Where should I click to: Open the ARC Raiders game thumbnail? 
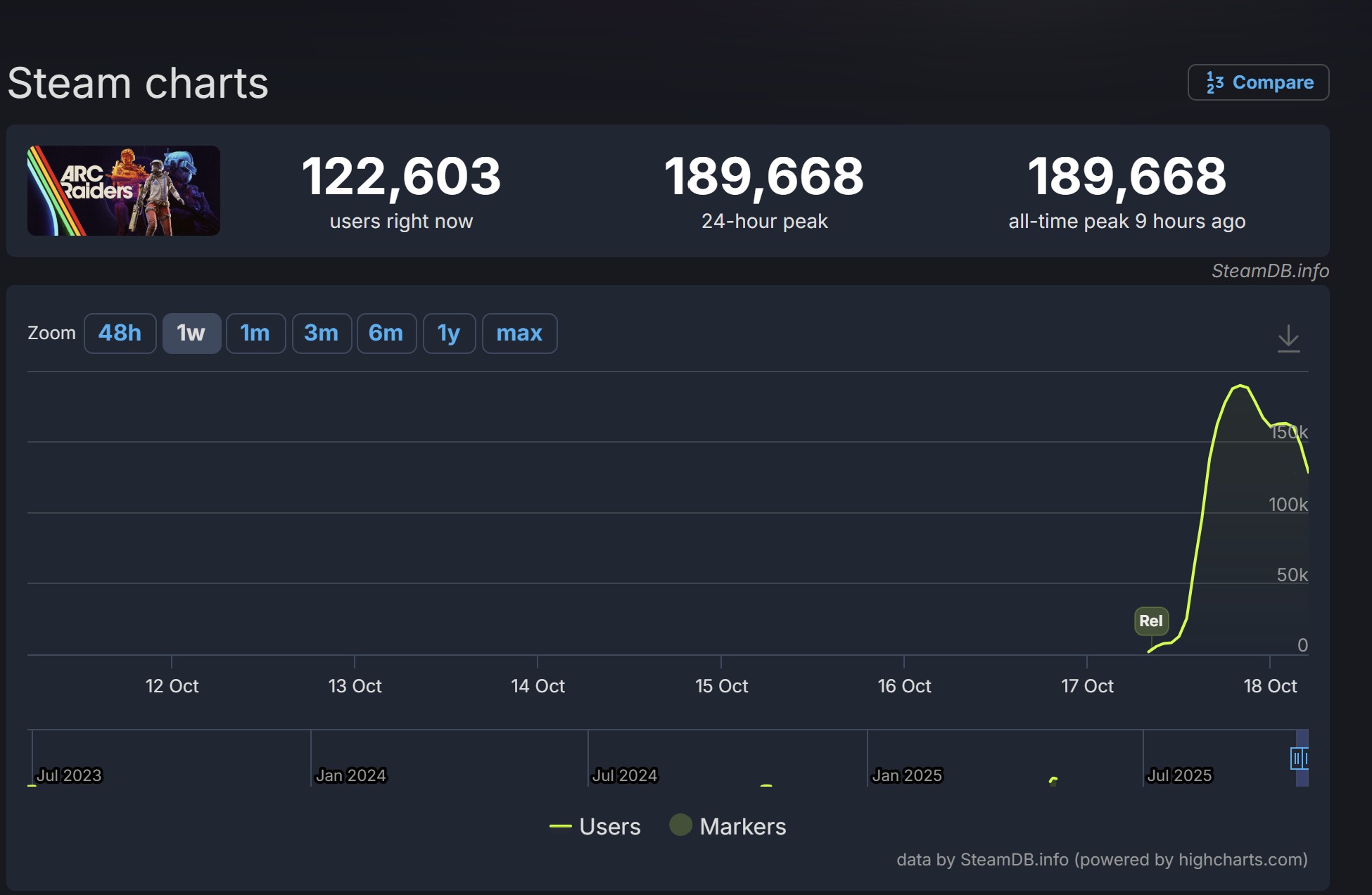pos(124,191)
